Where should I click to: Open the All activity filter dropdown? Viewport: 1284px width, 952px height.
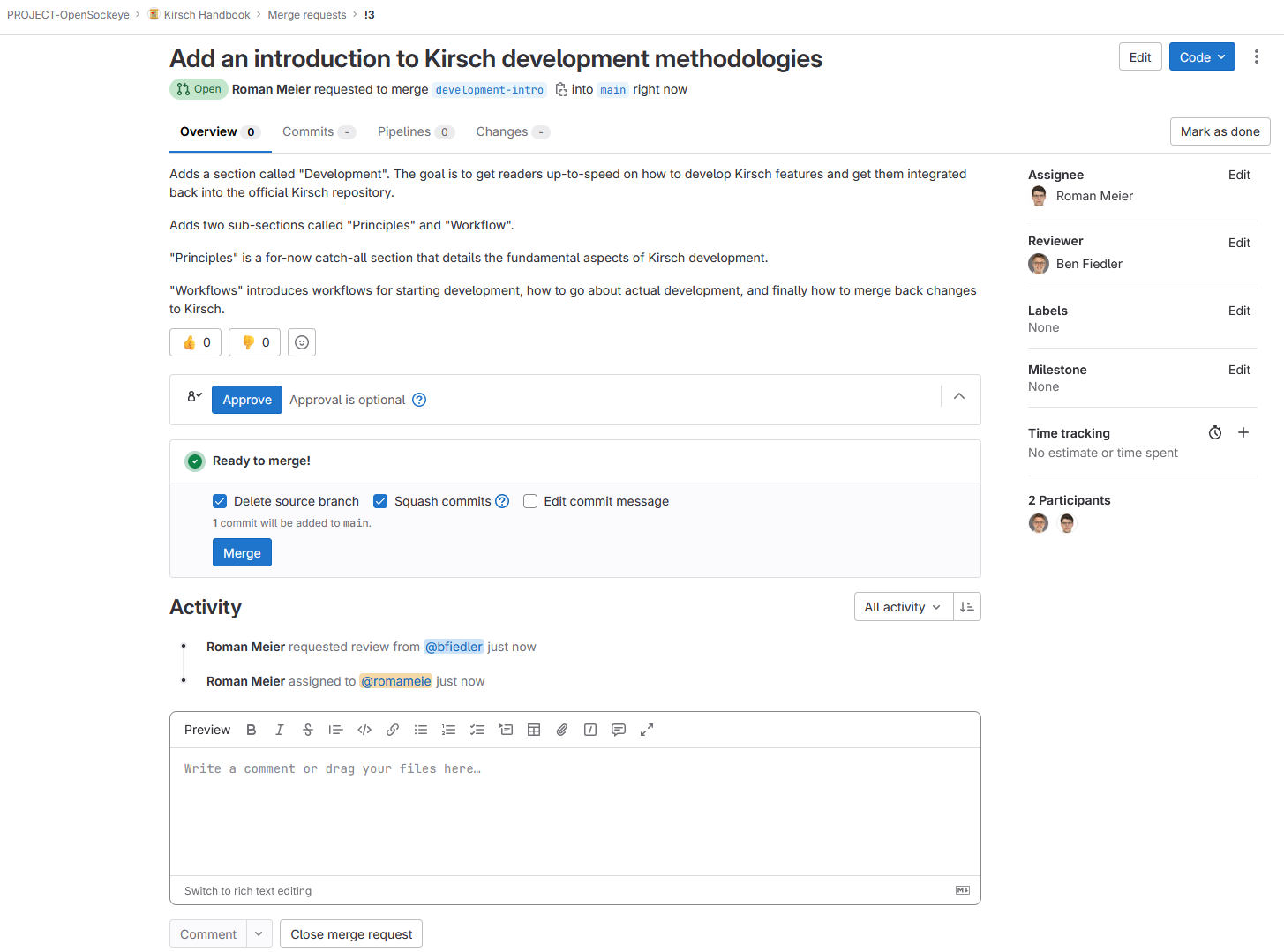pyautogui.click(x=904, y=607)
